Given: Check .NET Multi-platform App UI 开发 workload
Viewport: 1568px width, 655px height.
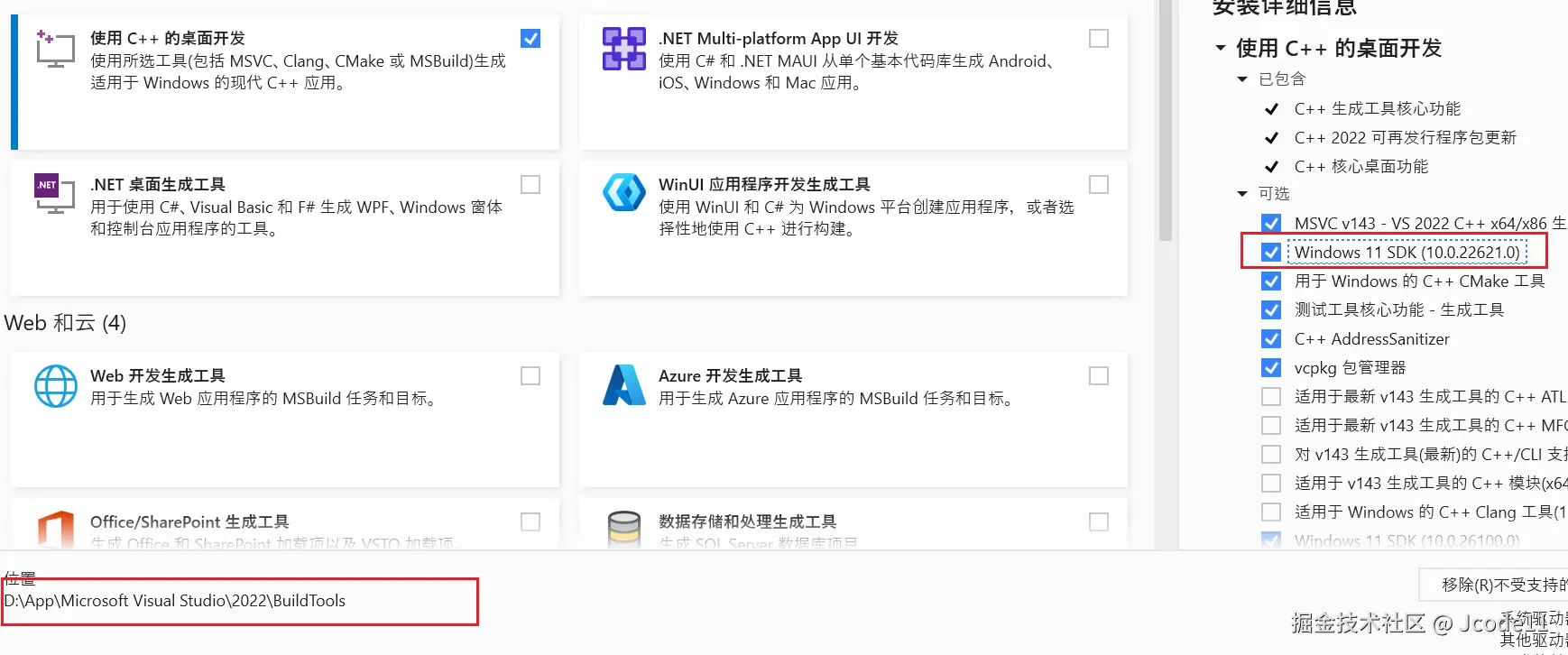Looking at the screenshot, I should coord(1099,39).
